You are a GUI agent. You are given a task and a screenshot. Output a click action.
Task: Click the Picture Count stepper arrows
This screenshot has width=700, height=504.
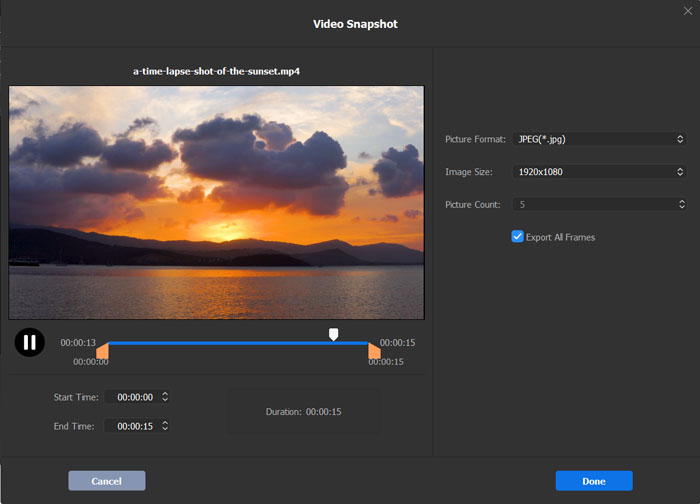point(682,204)
